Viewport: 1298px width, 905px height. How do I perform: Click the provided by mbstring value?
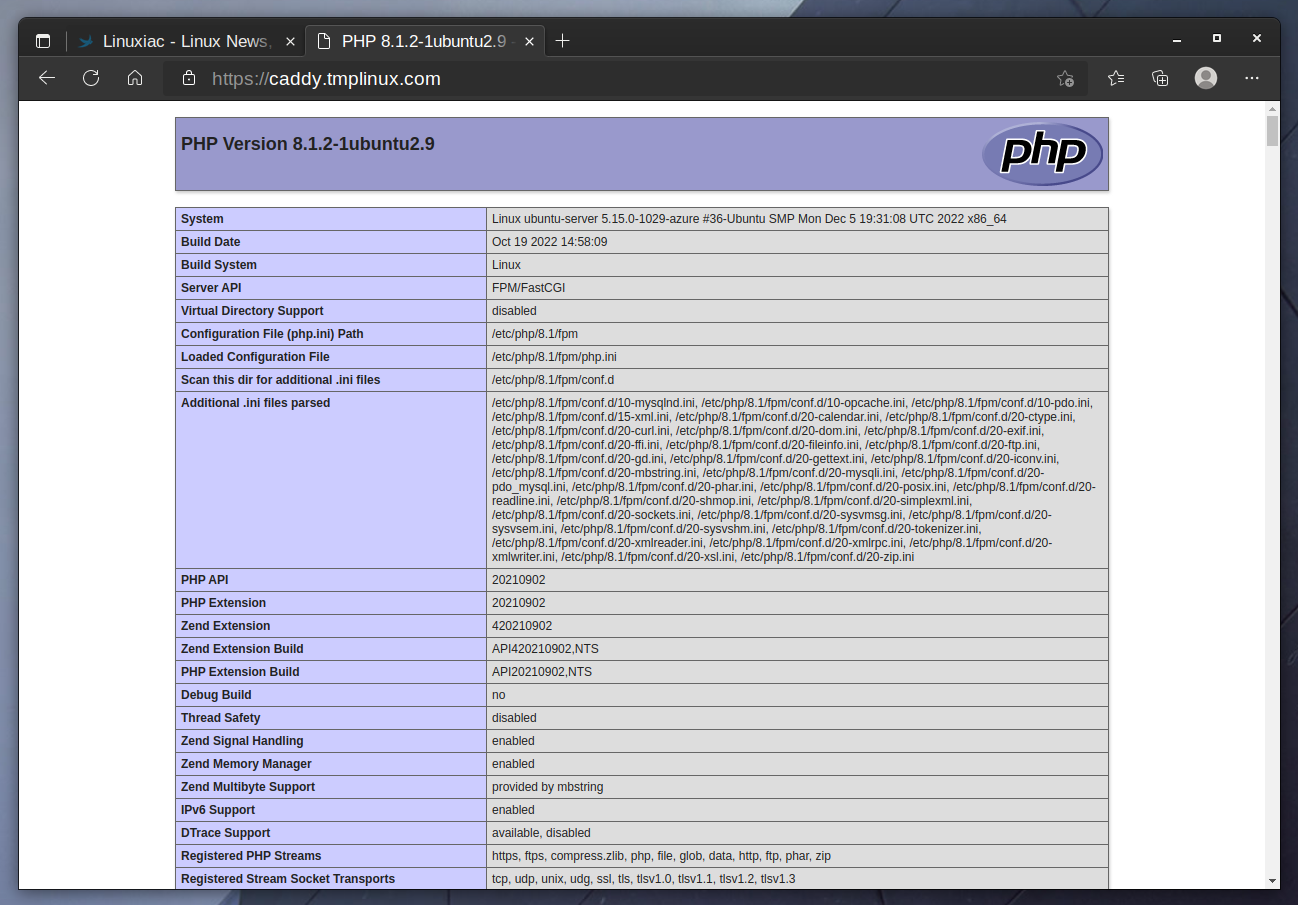548,787
